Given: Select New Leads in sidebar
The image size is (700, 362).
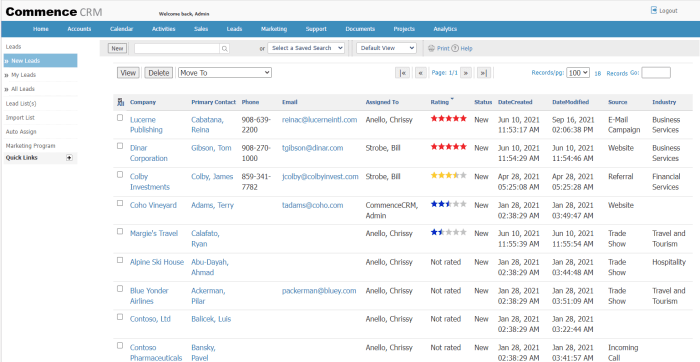Looking at the screenshot, I should tap(41, 61).
